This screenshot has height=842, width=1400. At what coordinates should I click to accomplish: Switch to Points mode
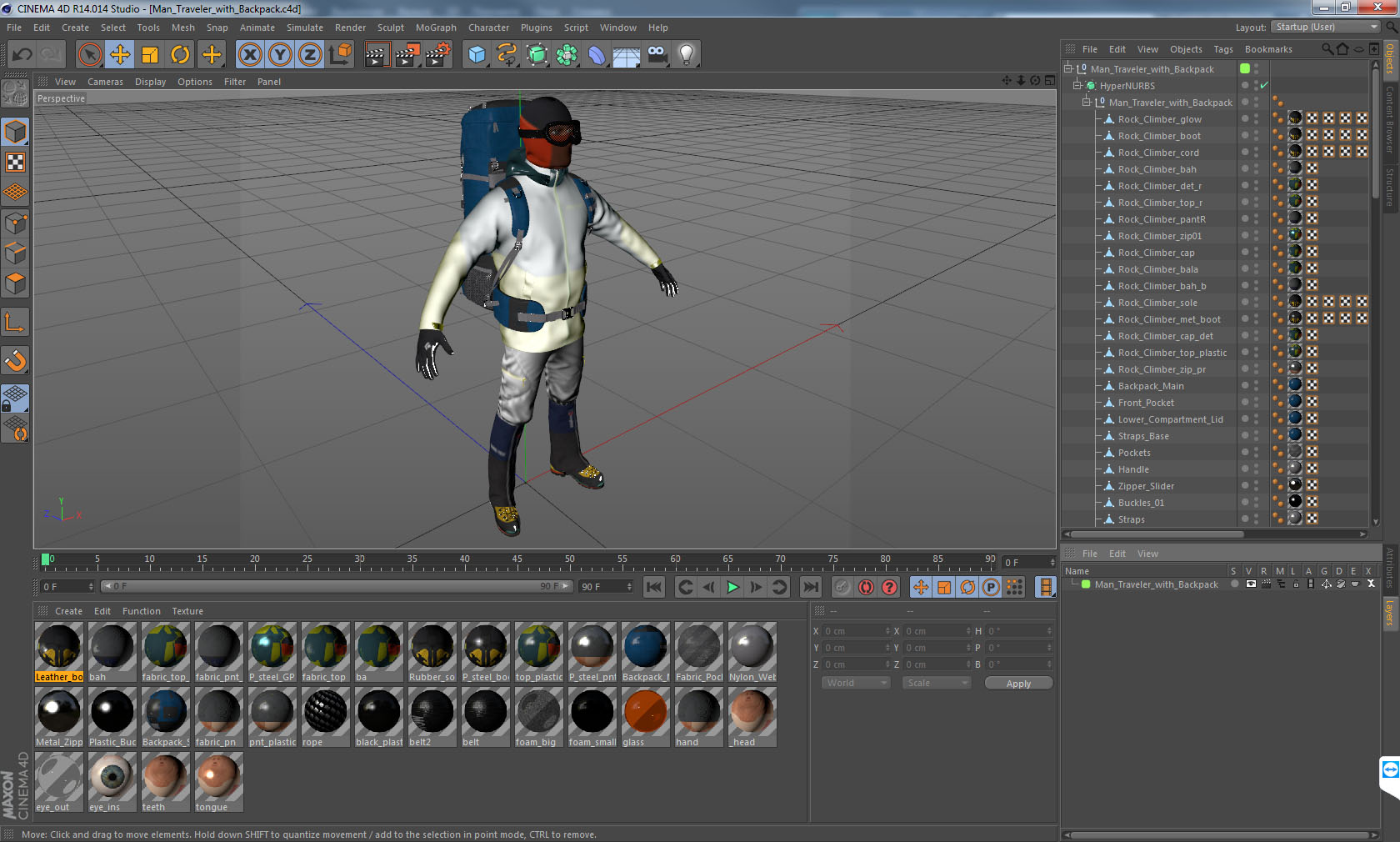click(15, 223)
